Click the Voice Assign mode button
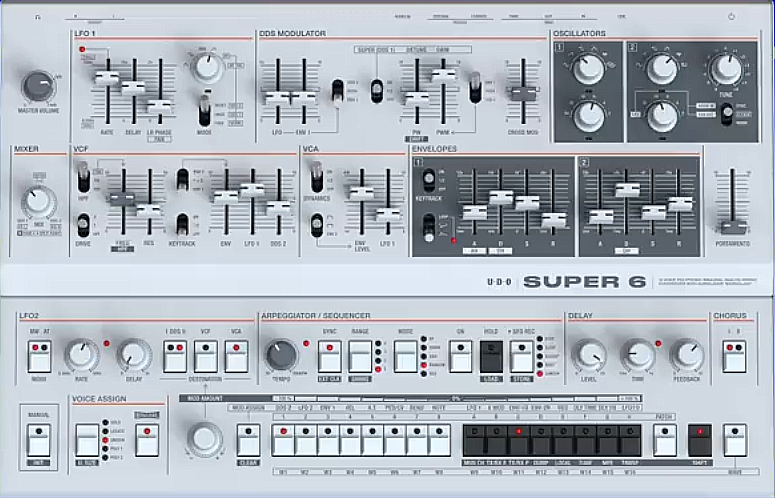The image size is (775, 498). point(87,440)
